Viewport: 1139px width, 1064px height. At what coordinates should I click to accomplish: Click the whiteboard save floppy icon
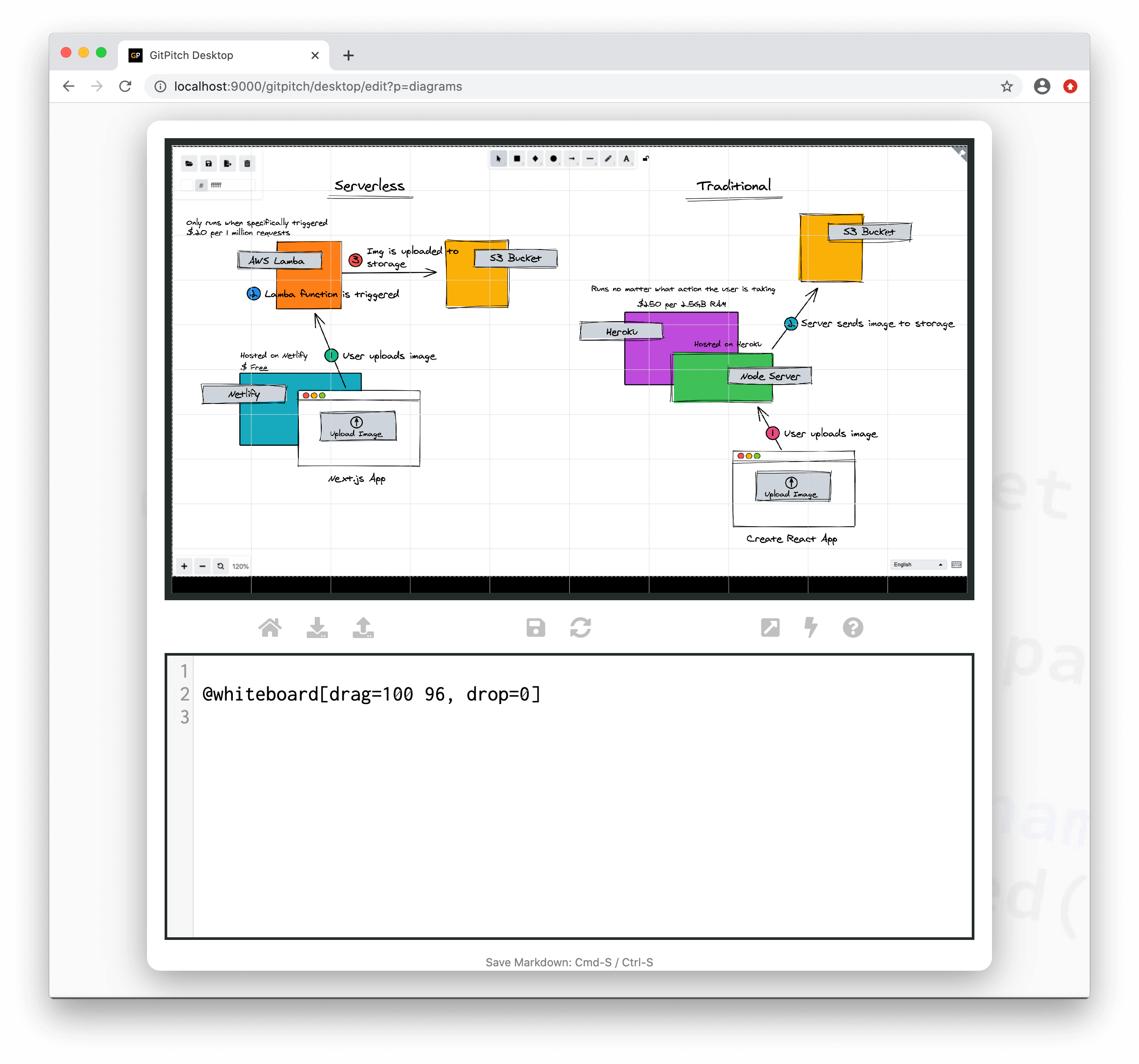(x=209, y=164)
